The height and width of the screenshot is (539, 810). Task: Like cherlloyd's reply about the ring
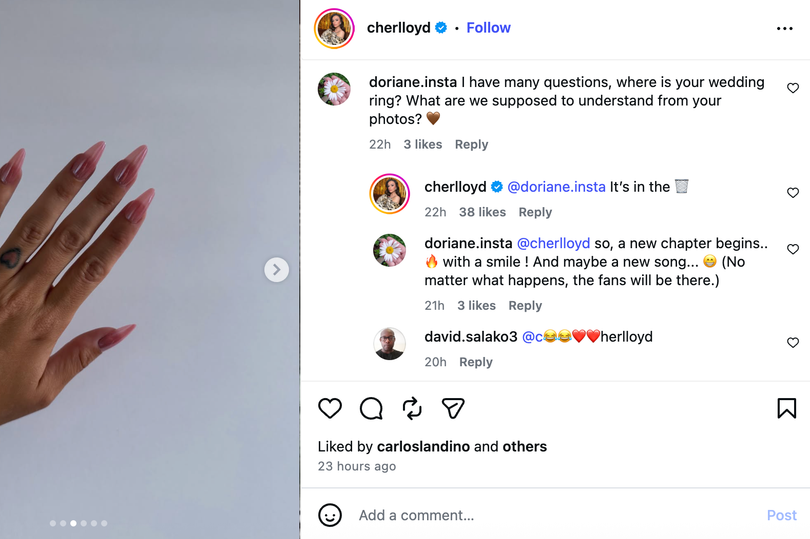(792, 193)
